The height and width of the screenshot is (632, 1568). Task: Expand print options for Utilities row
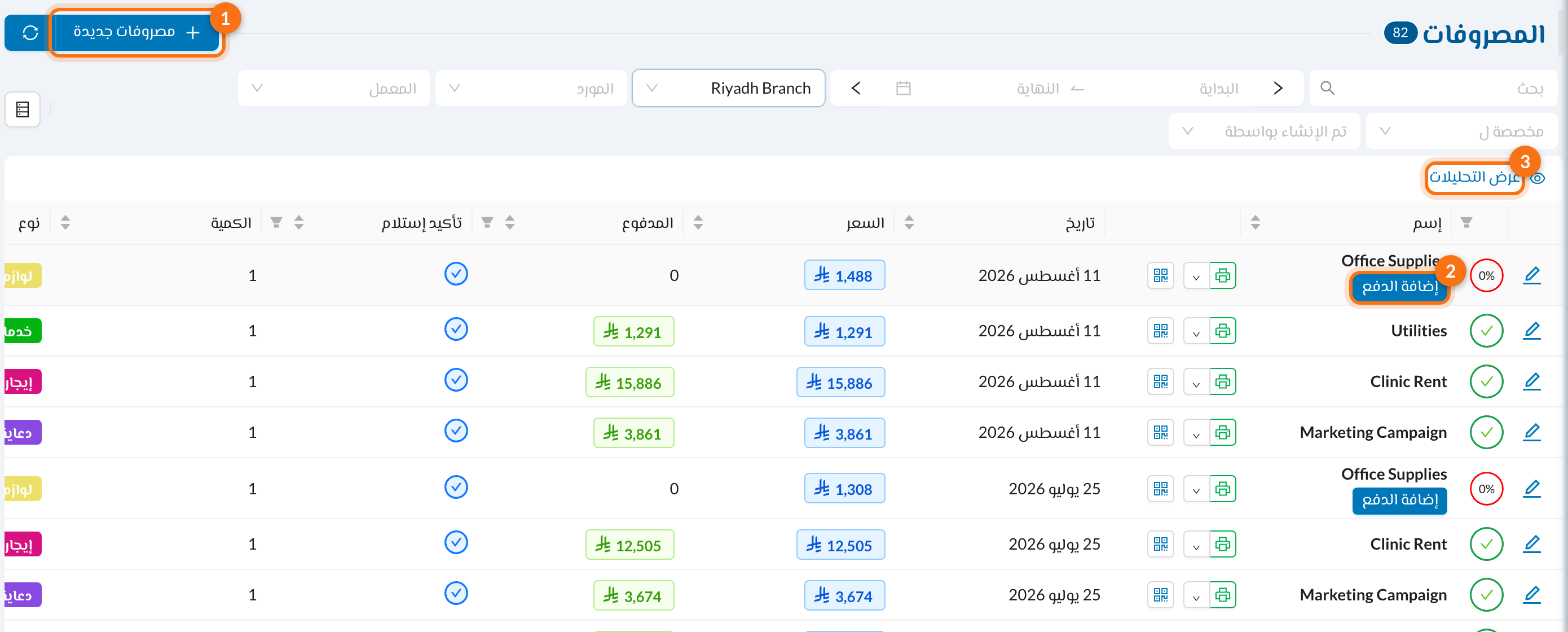[1196, 331]
